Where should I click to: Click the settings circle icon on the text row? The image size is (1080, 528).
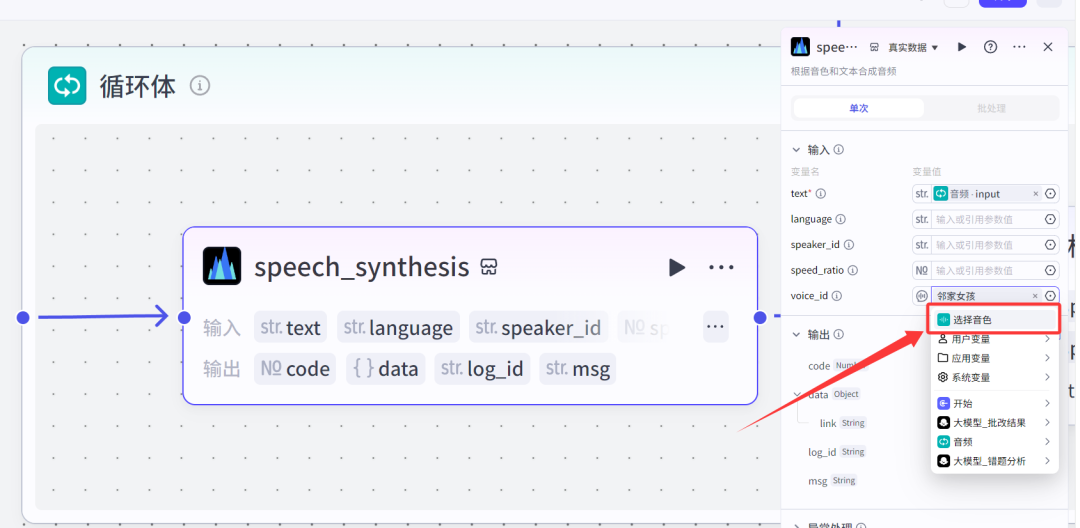(x=1050, y=194)
